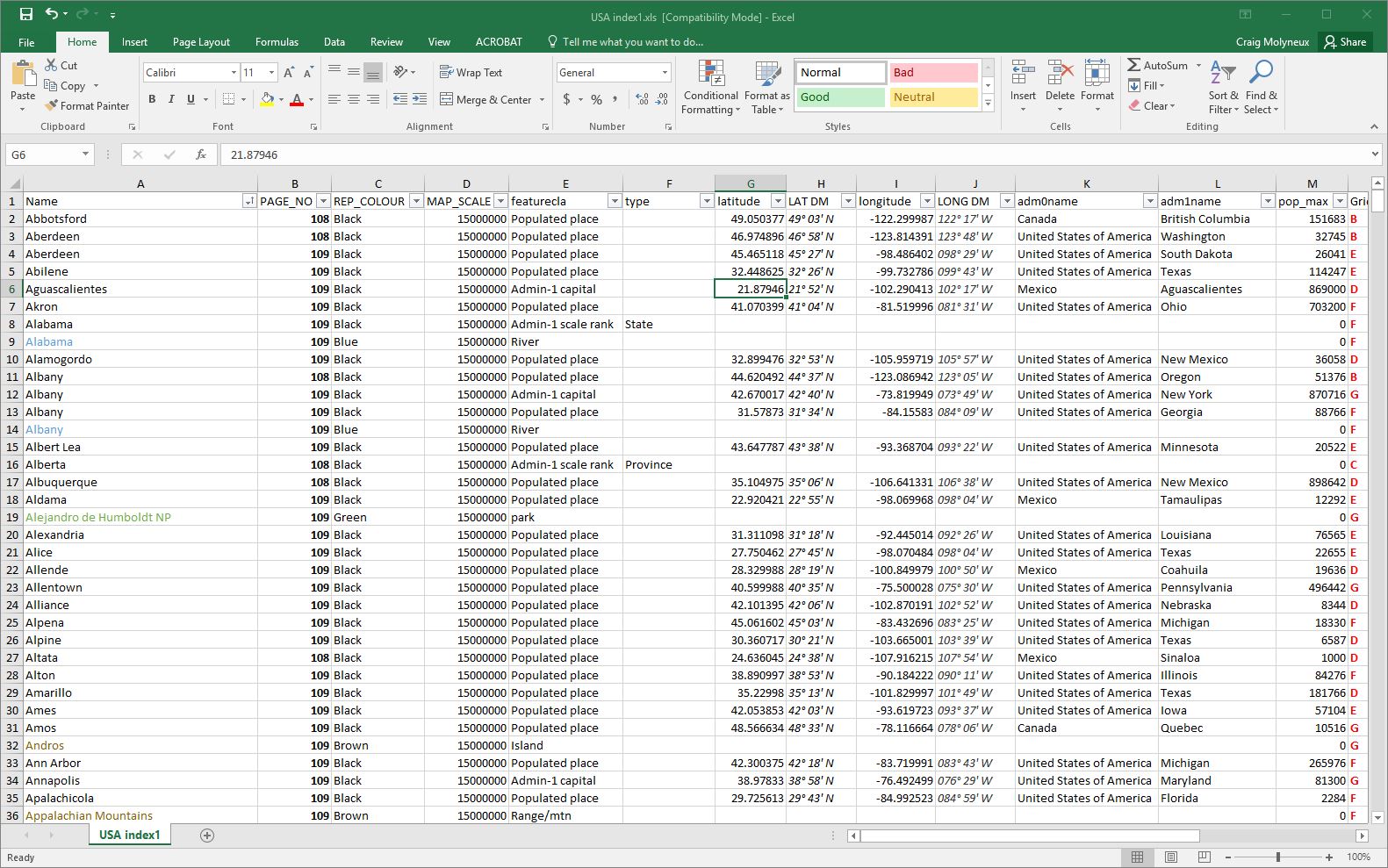
Task: Decrease the font size
Action: click(x=308, y=73)
